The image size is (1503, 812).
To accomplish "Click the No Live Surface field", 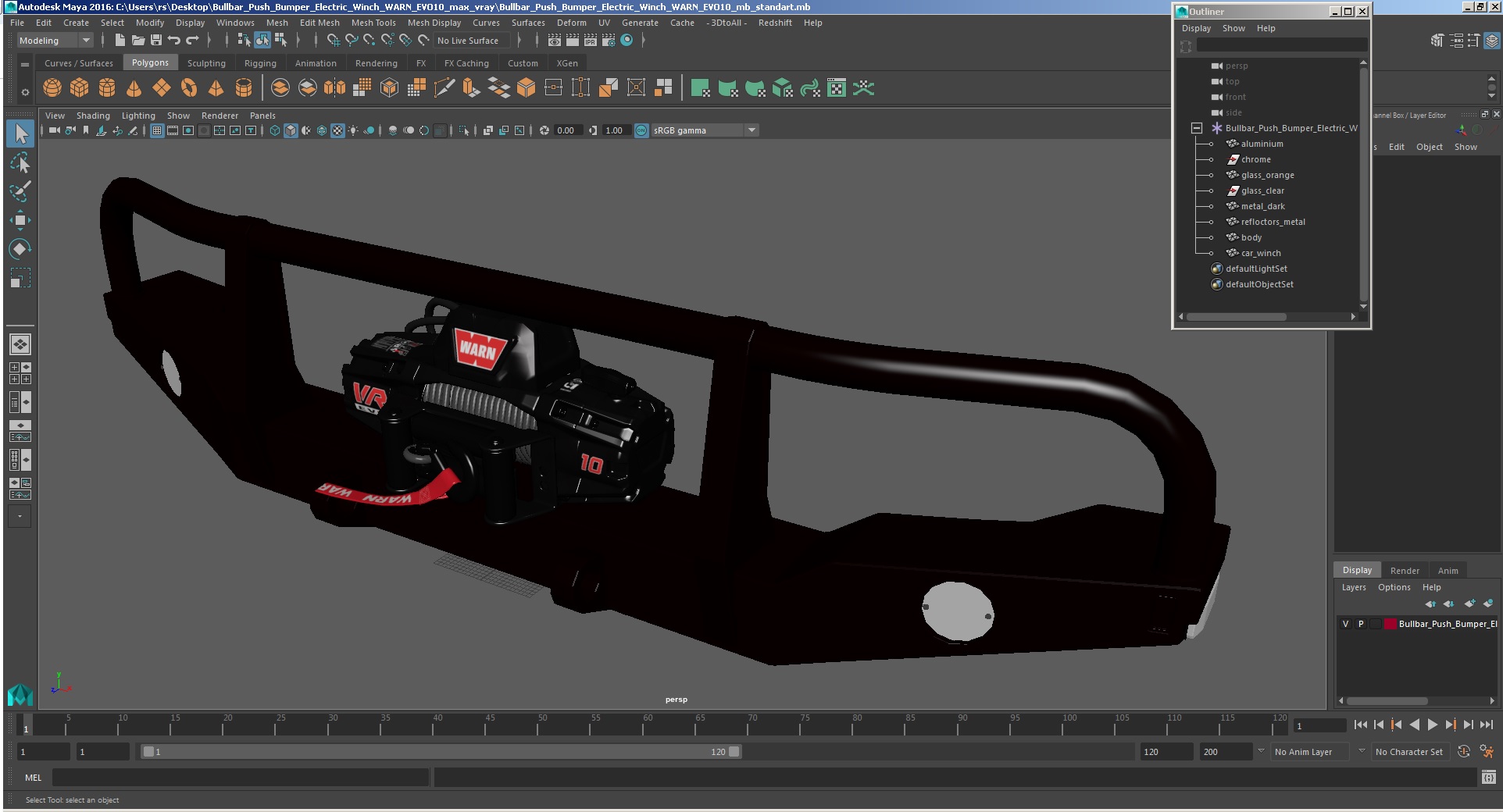I will point(473,41).
